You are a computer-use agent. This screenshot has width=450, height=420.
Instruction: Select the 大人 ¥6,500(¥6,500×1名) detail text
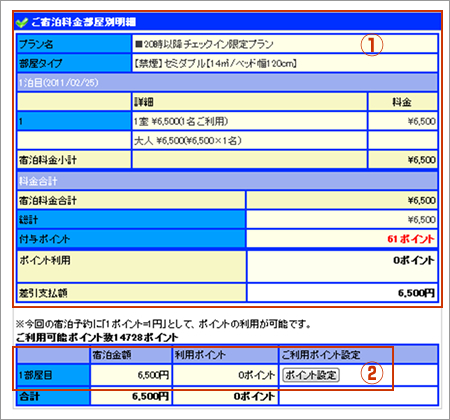(x=188, y=140)
